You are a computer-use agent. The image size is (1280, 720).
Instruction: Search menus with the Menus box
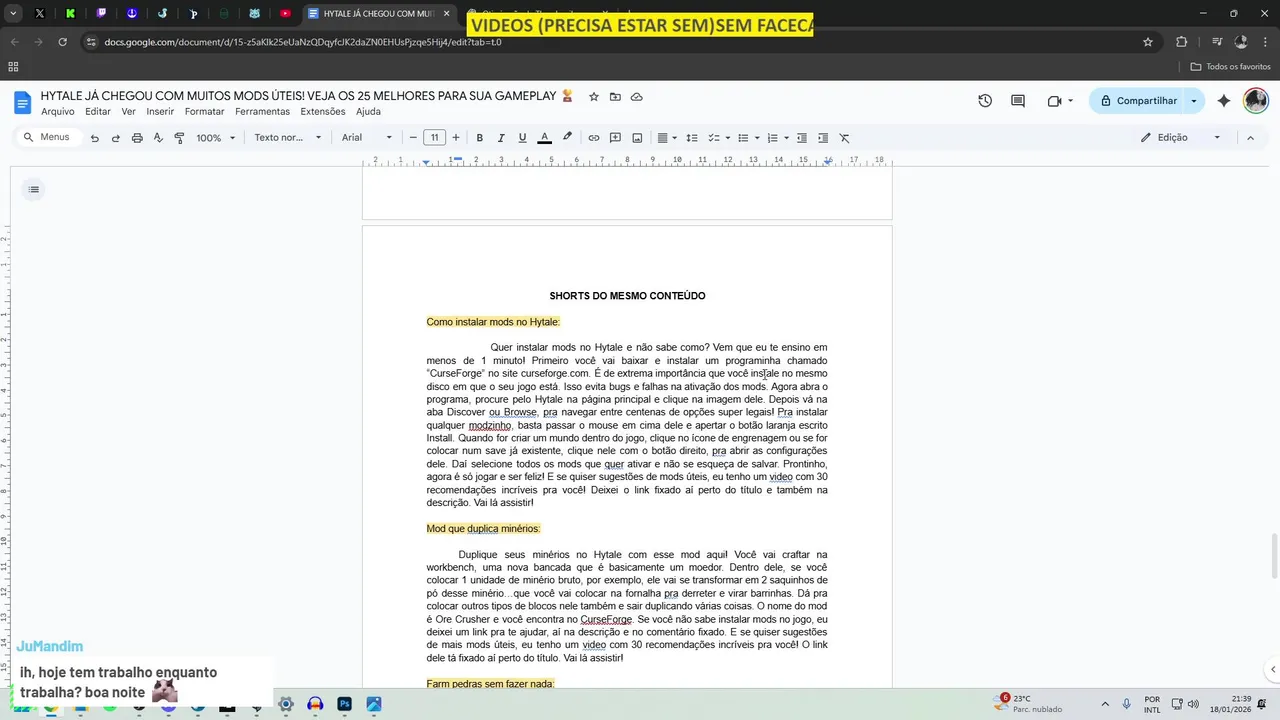50,137
